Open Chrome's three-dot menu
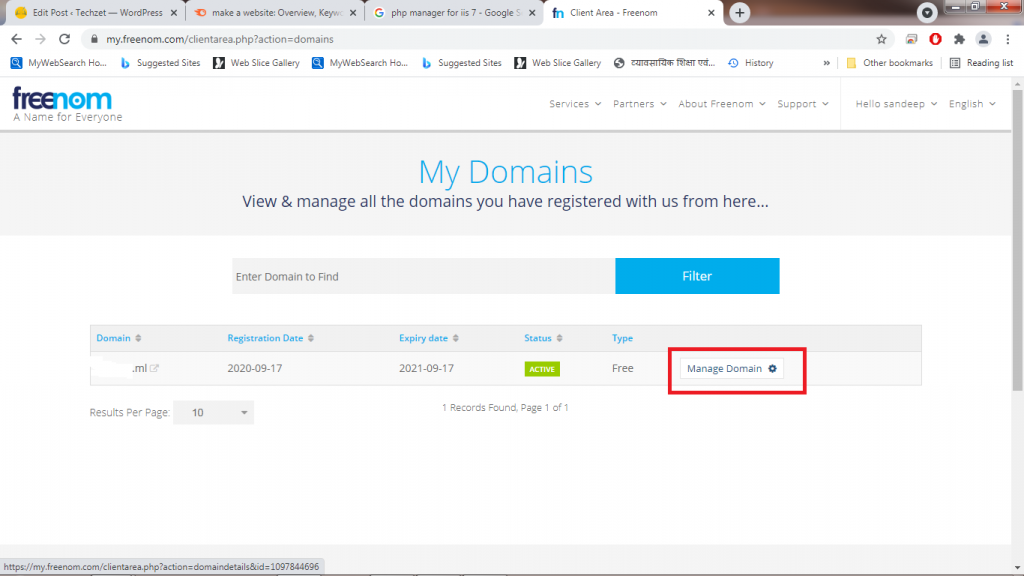Image resolution: width=1024 pixels, height=576 pixels. pyautogui.click(x=1007, y=39)
